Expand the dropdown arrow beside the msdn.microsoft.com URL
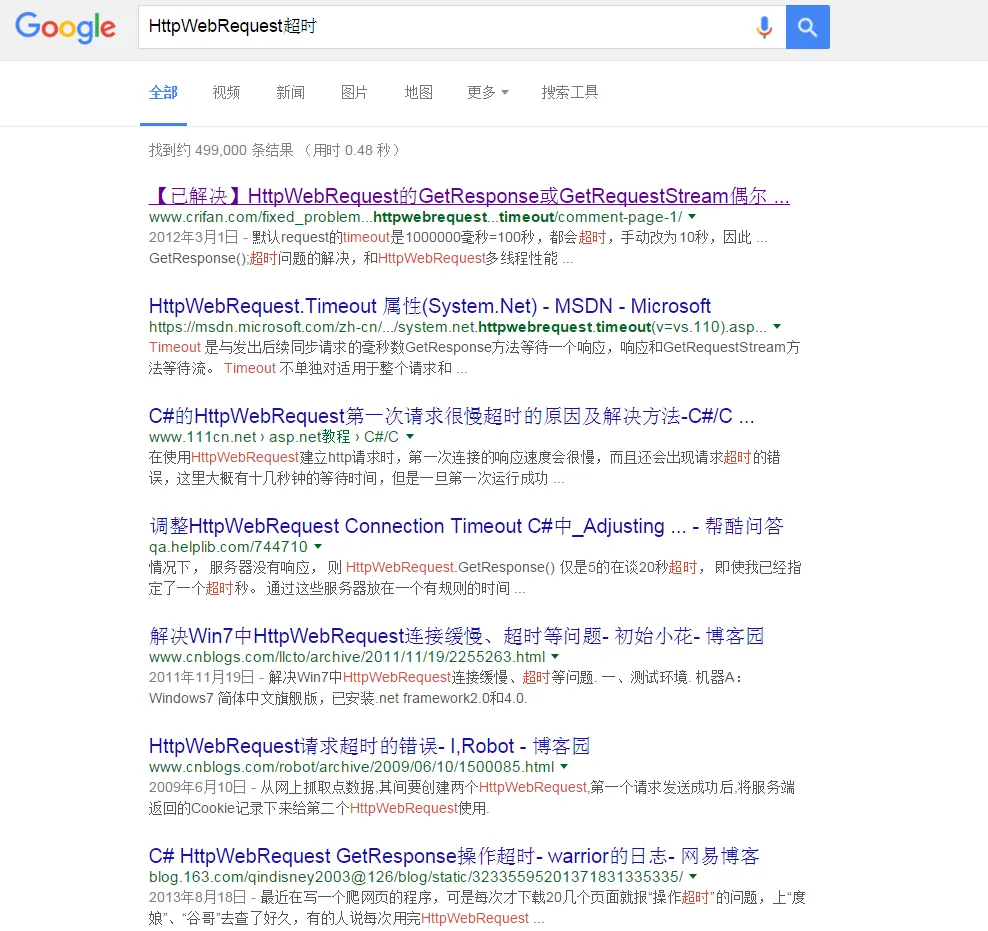The width and height of the screenshot is (988, 931). (777, 326)
